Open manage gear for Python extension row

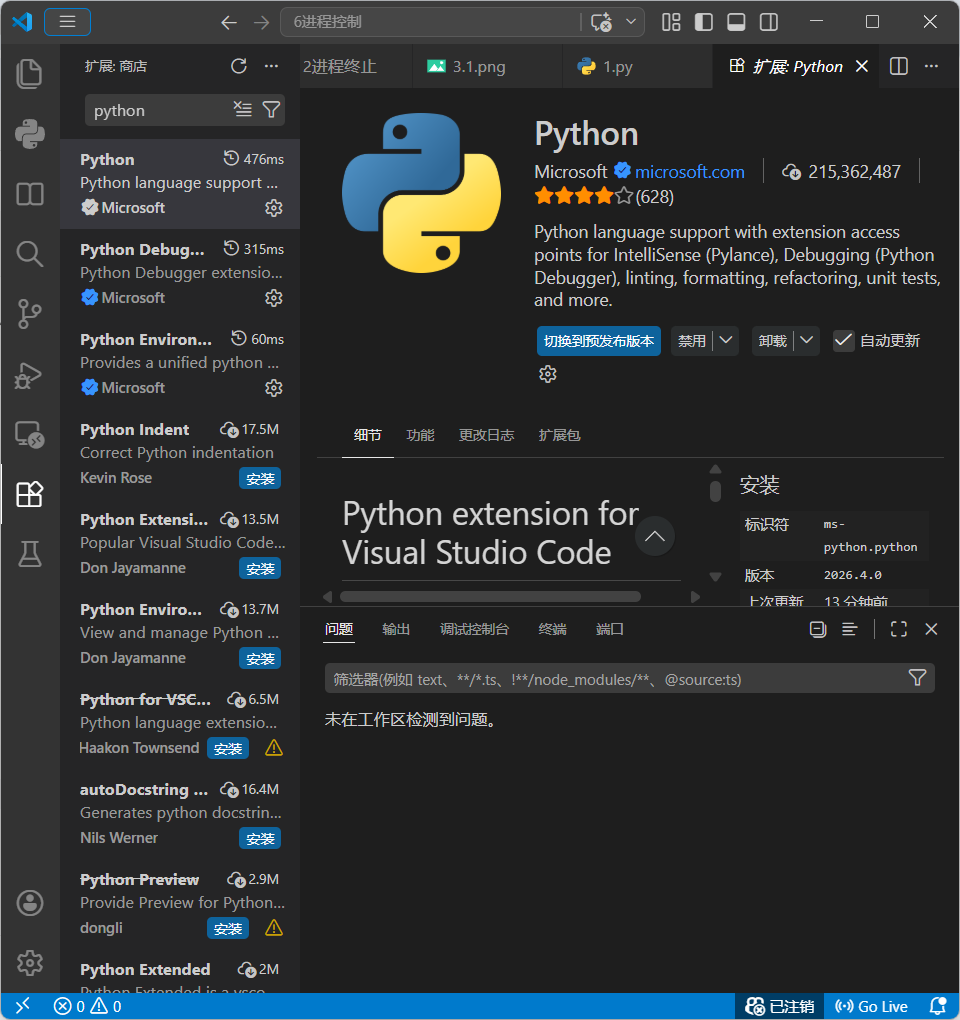[x=274, y=208]
